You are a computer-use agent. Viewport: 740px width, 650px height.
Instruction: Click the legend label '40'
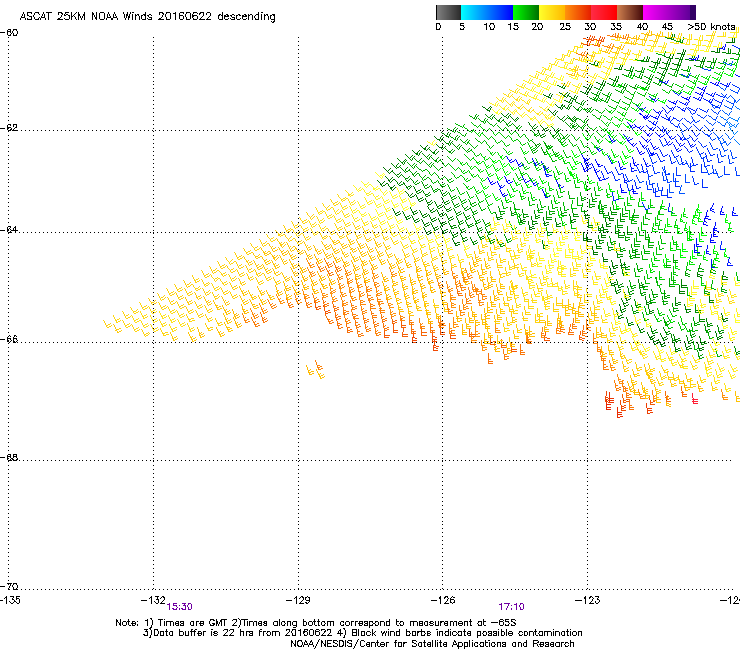642,27
